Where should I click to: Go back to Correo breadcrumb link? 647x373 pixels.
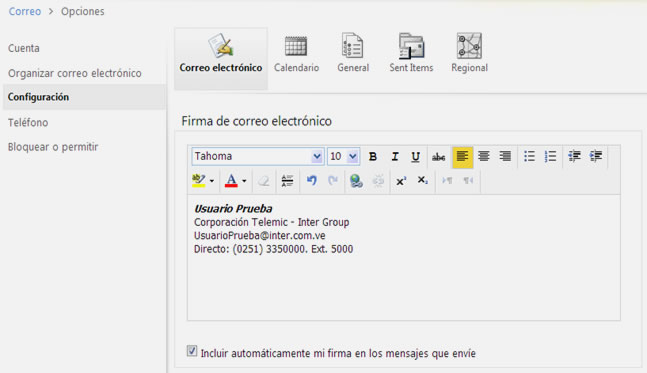click(25, 12)
